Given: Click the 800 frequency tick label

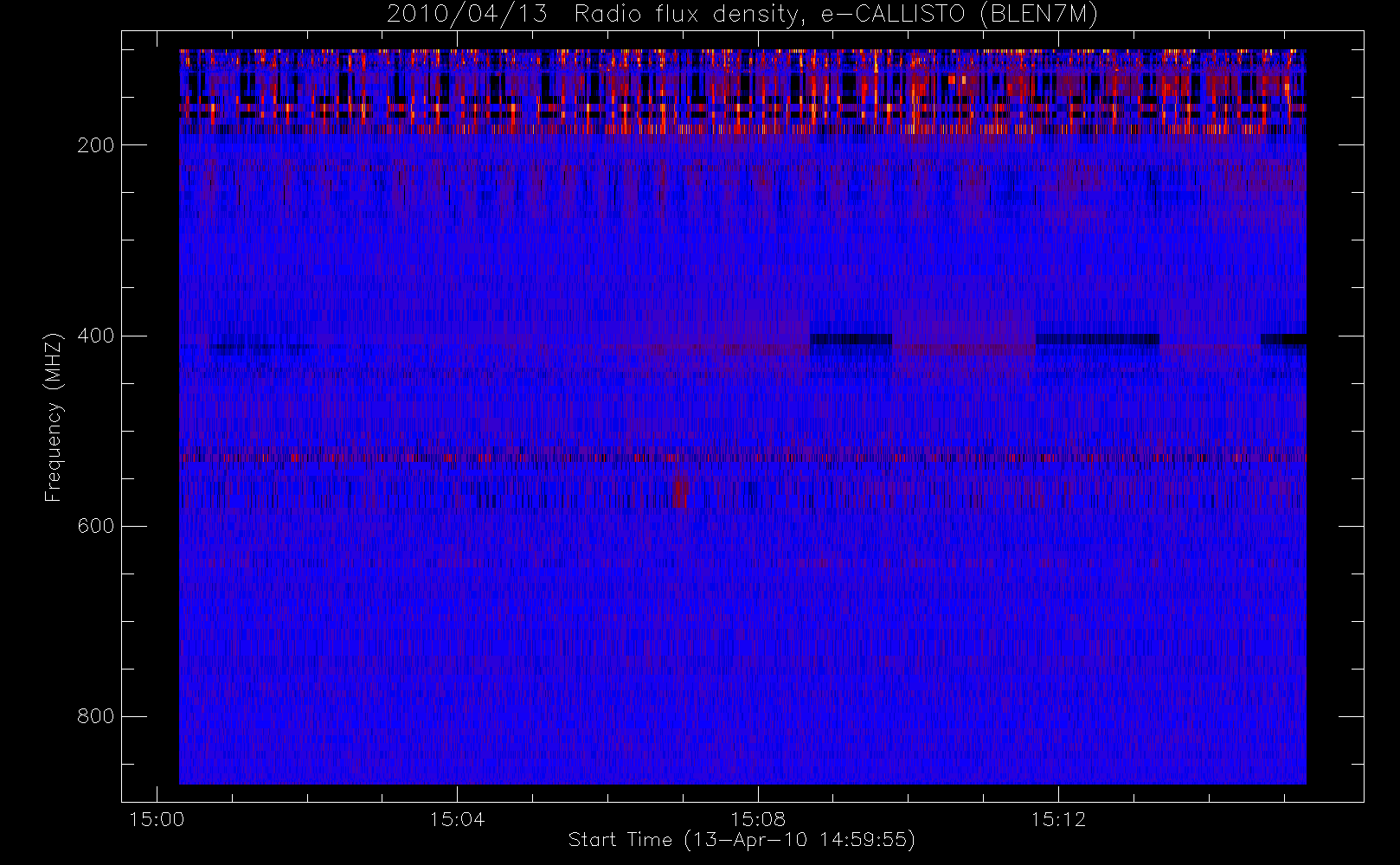Looking at the screenshot, I should (96, 716).
